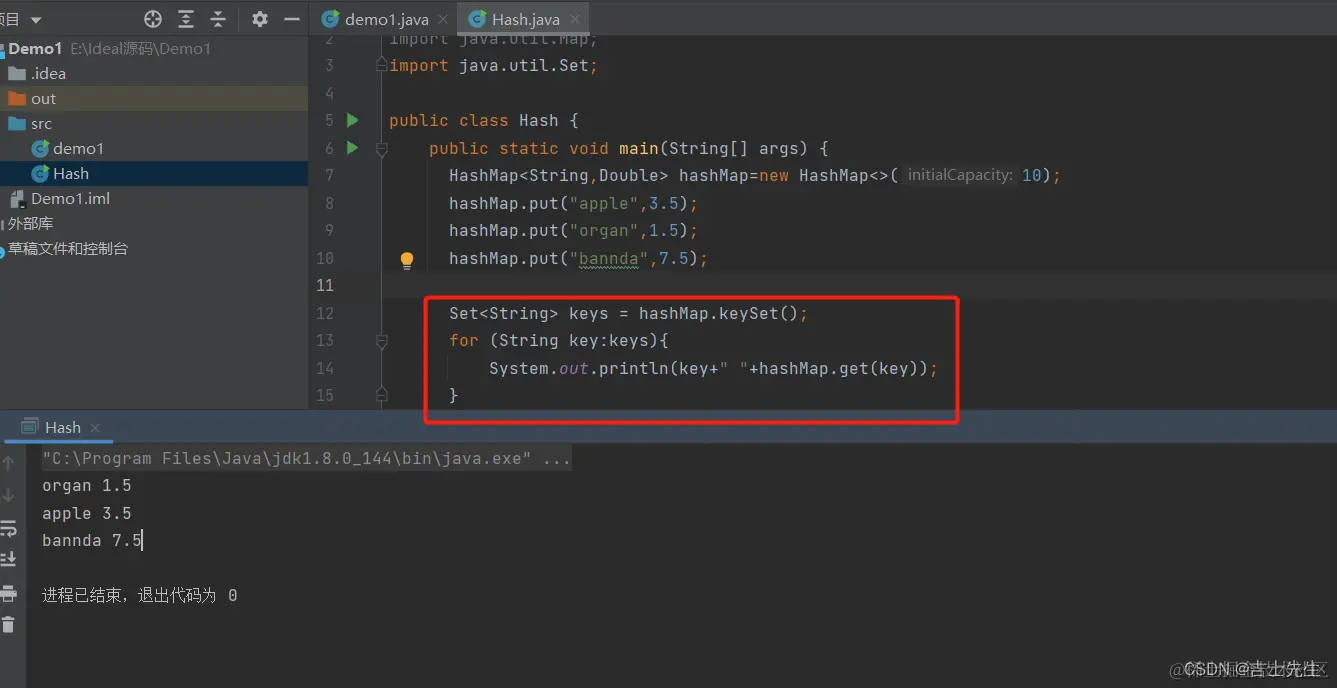Click the down arrow in run toolbar
This screenshot has height=688, width=1337.
click(x=9, y=496)
